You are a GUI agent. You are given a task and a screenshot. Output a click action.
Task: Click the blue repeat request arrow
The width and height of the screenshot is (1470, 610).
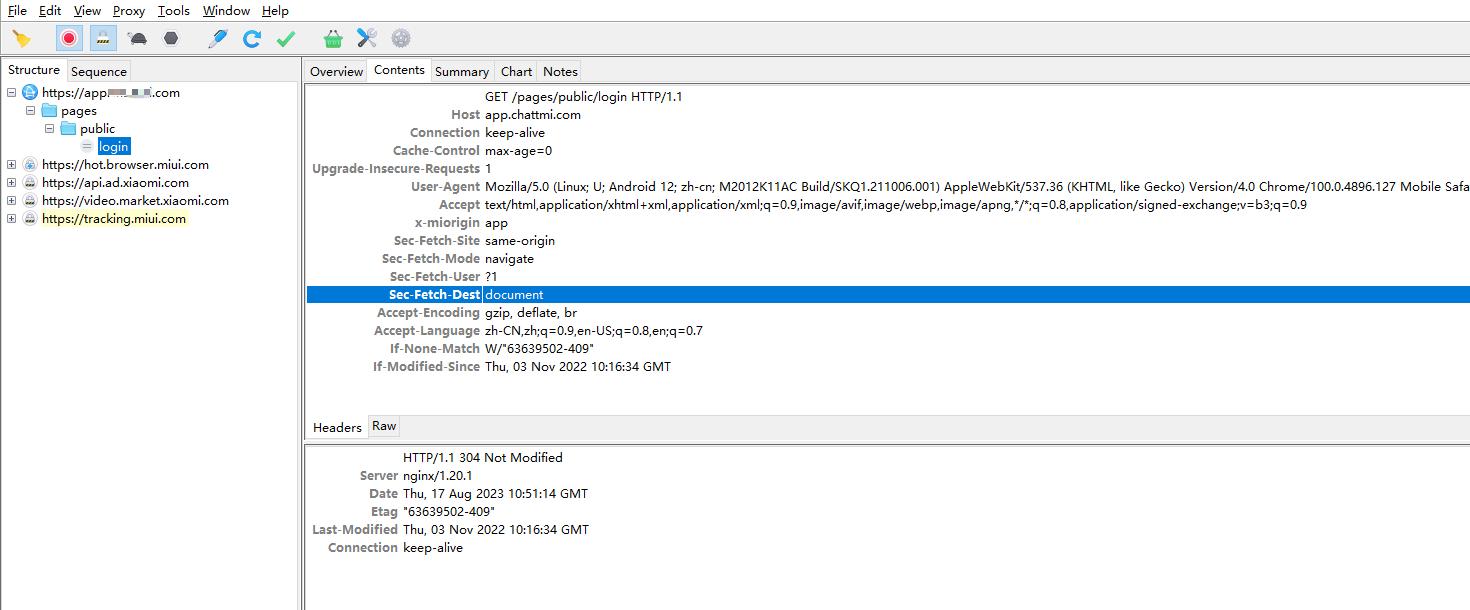coord(252,39)
